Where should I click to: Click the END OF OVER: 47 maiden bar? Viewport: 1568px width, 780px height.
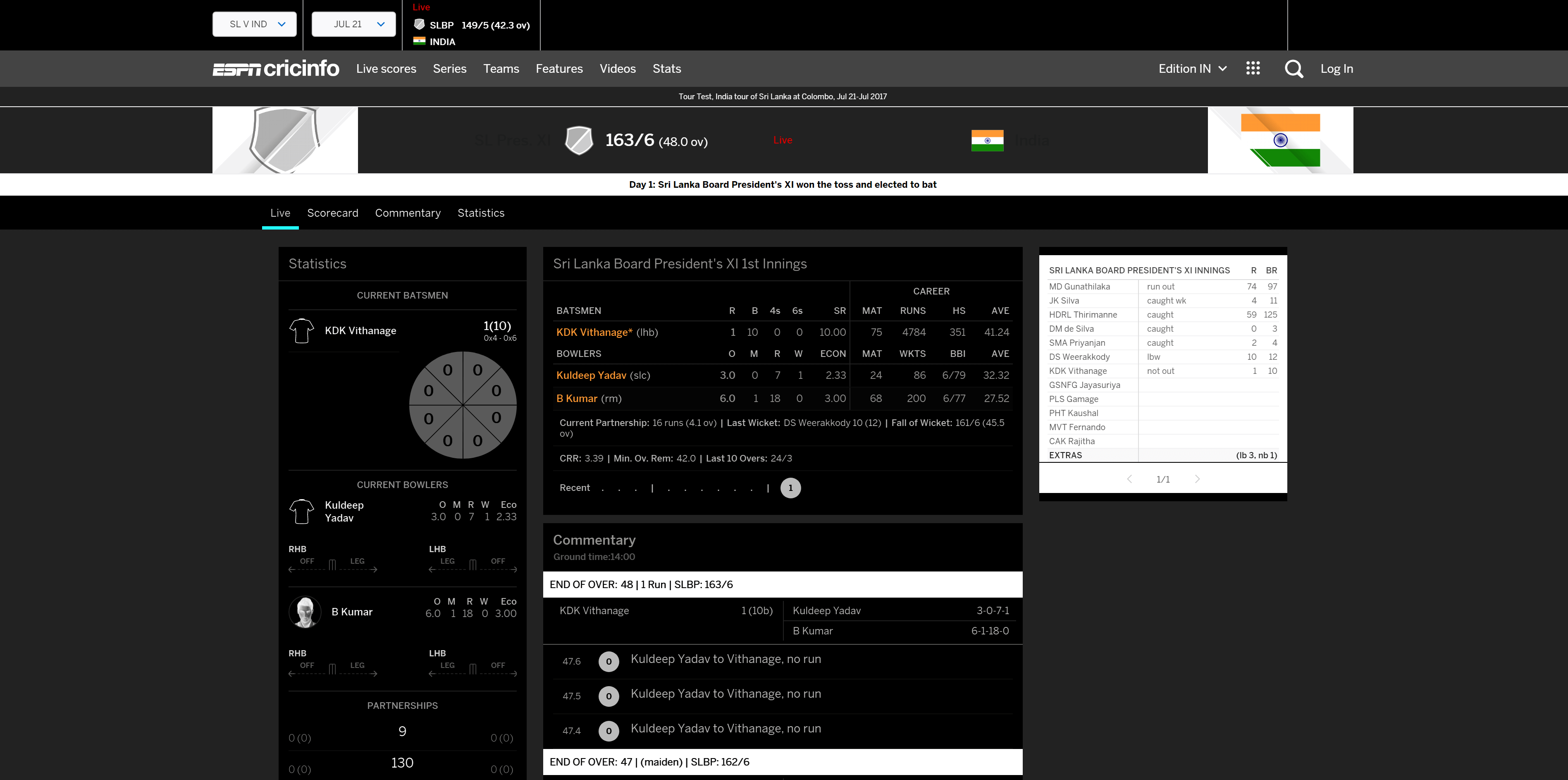coord(782,762)
